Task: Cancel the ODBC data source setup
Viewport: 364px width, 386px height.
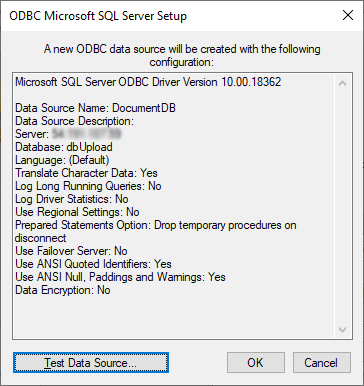Action: [322, 362]
